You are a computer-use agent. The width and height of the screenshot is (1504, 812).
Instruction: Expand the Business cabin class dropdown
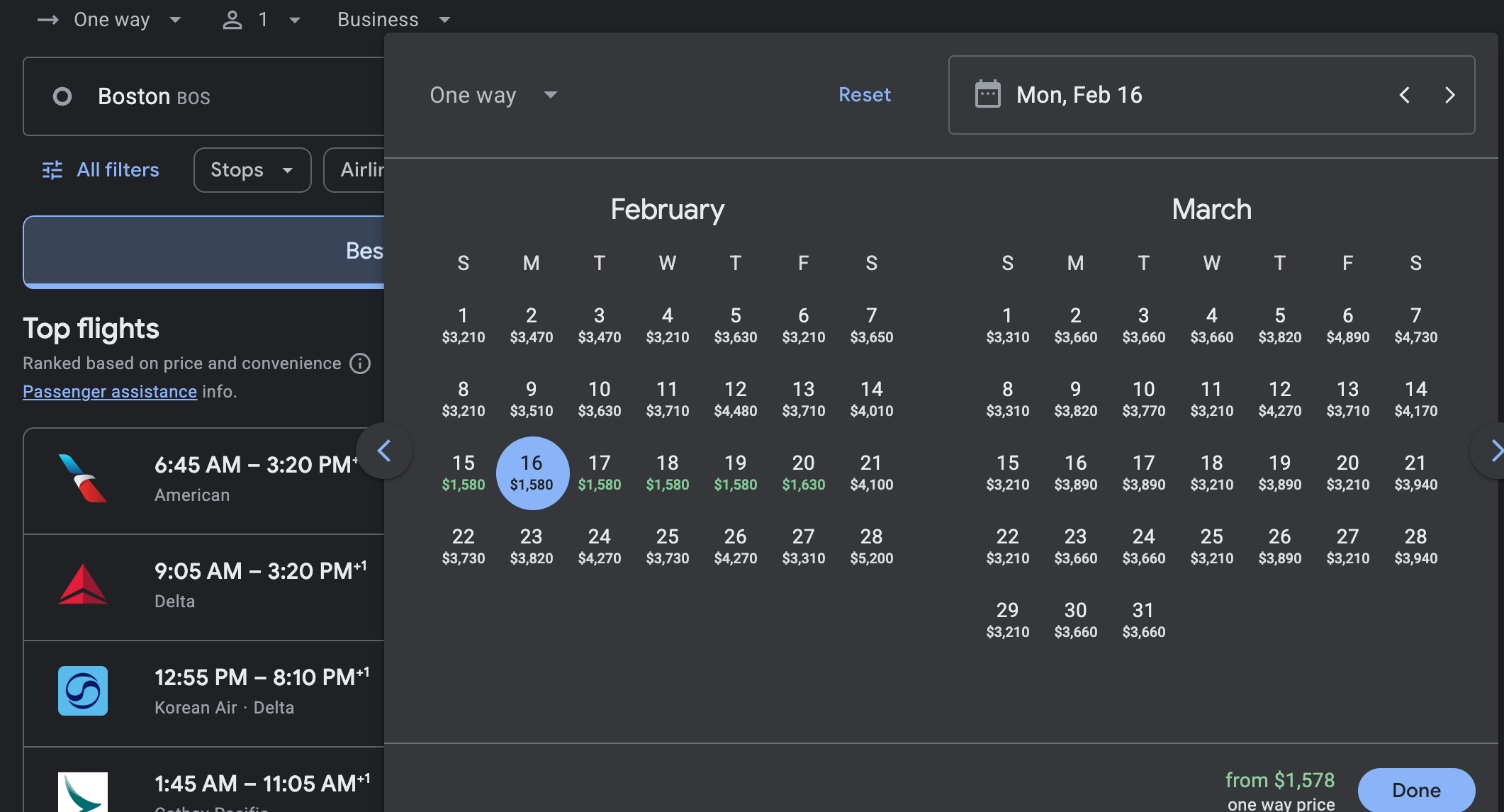393,20
